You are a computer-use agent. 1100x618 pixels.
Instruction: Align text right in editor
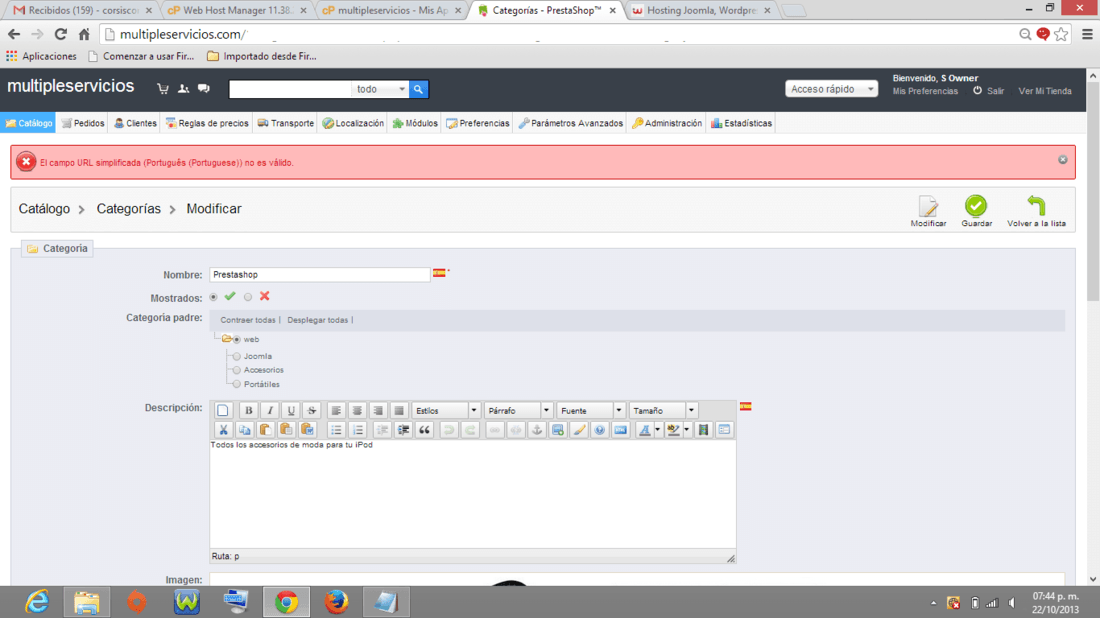point(378,410)
